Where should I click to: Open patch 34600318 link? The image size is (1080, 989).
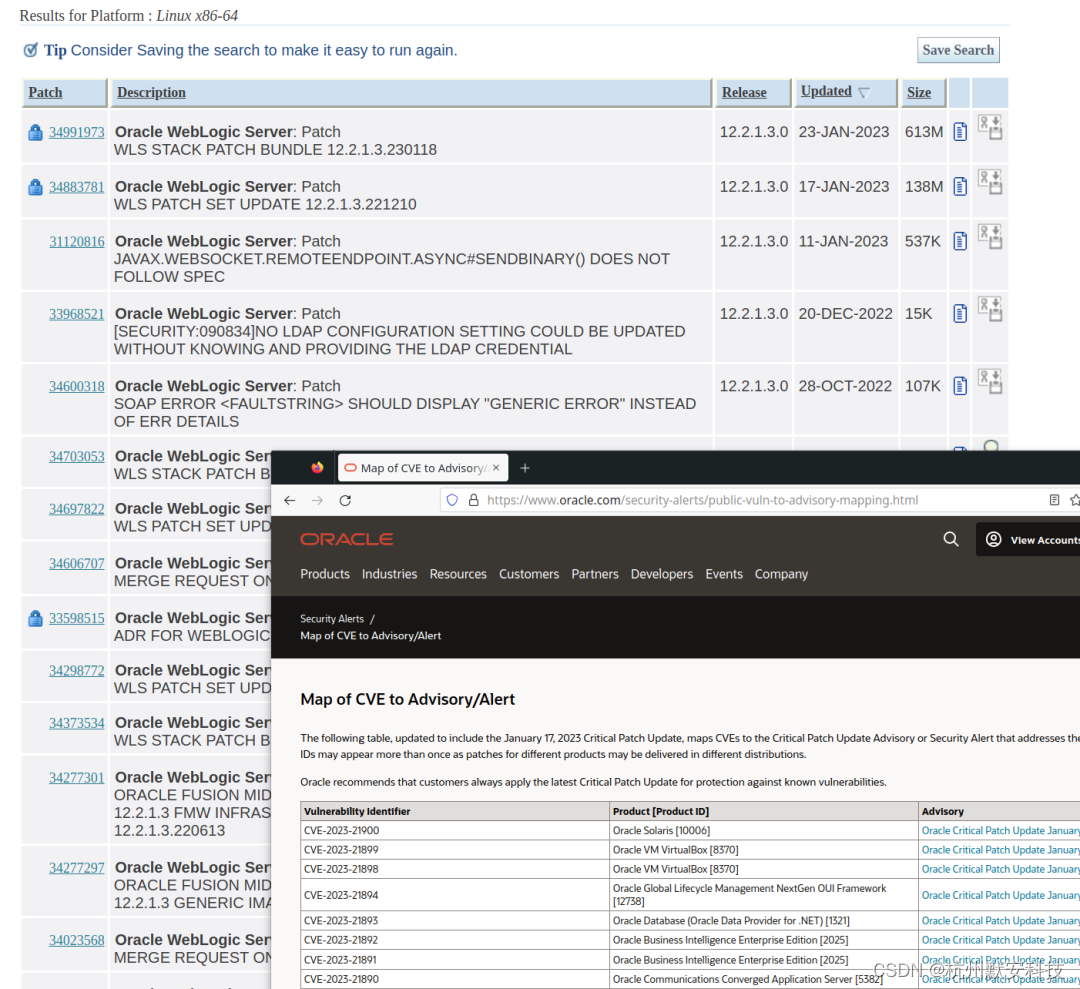tap(76, 386)
